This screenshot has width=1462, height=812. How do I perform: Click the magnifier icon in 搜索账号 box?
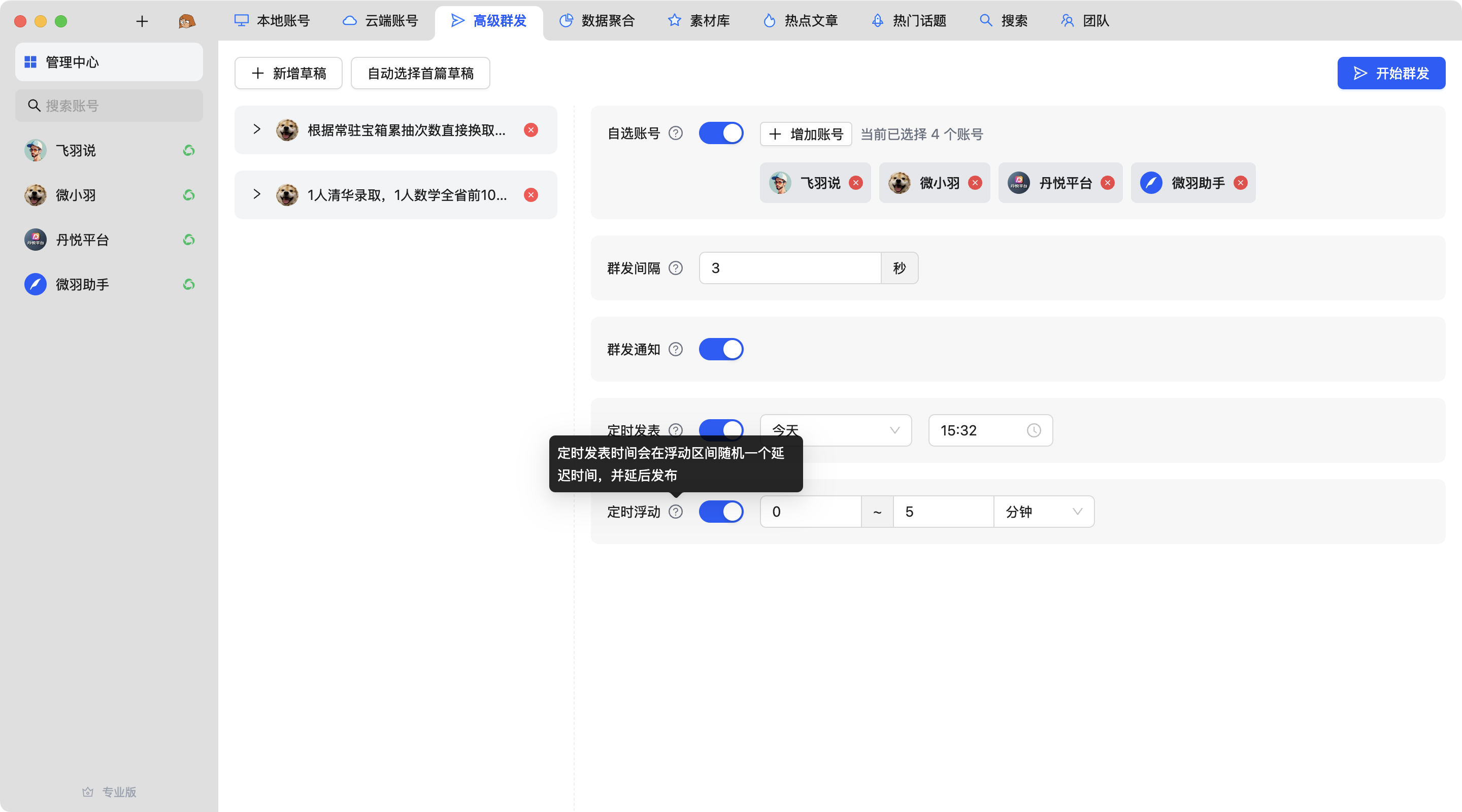tap(34, 106)
